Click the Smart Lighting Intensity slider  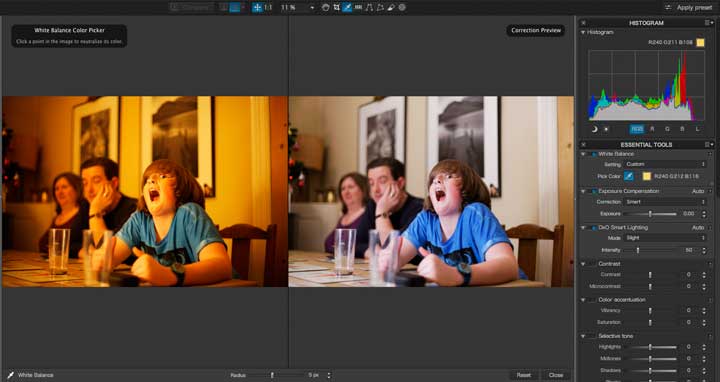[x=650, y=250]
